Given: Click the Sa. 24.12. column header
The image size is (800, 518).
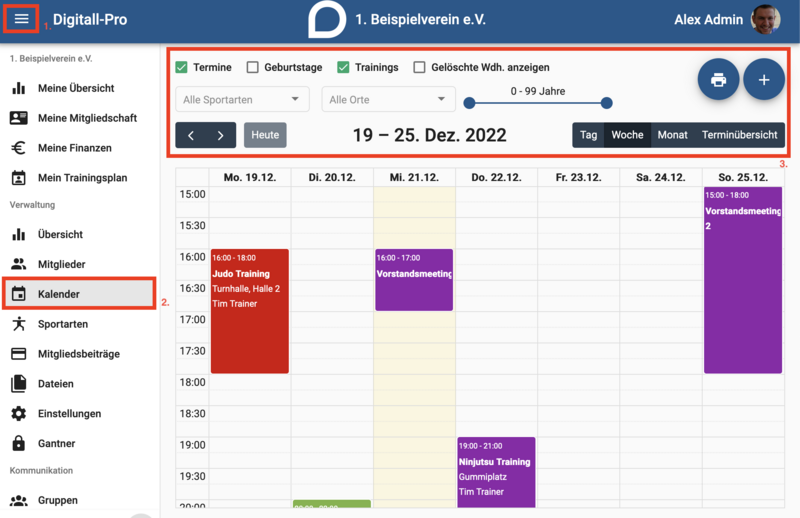Looking at the screenshot, I should pyautogui.click(x=661, y=178).
